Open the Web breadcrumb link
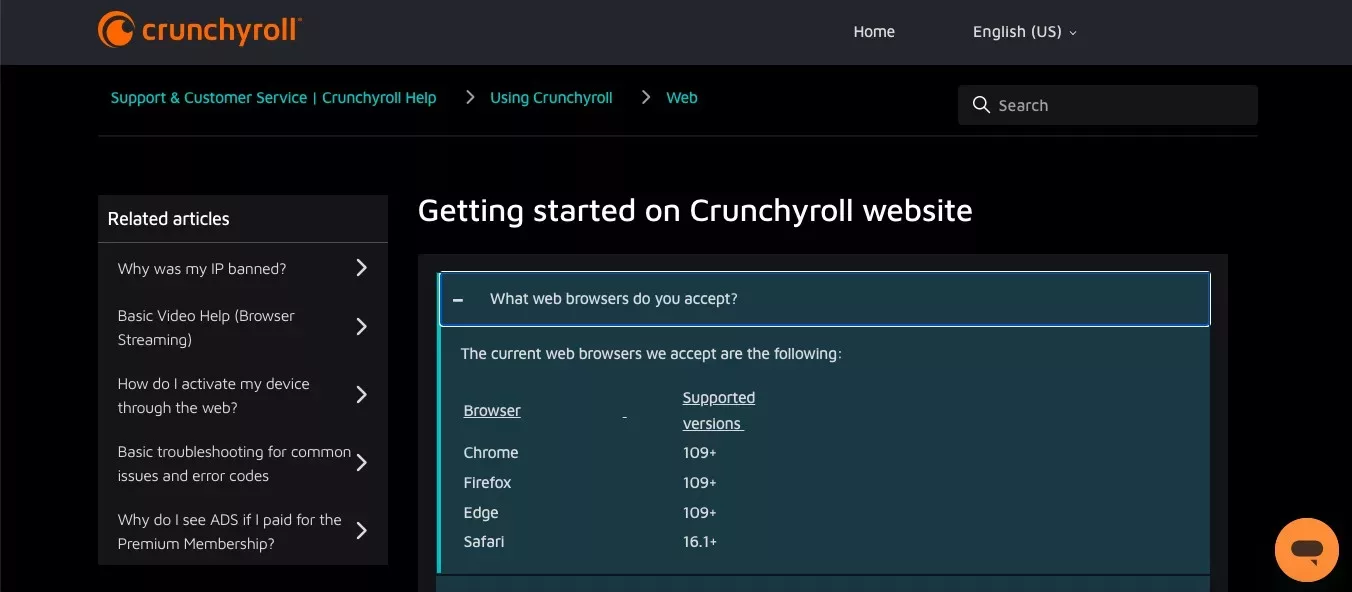This screenshot has height=592, width=1352. (x=682, y=98)
